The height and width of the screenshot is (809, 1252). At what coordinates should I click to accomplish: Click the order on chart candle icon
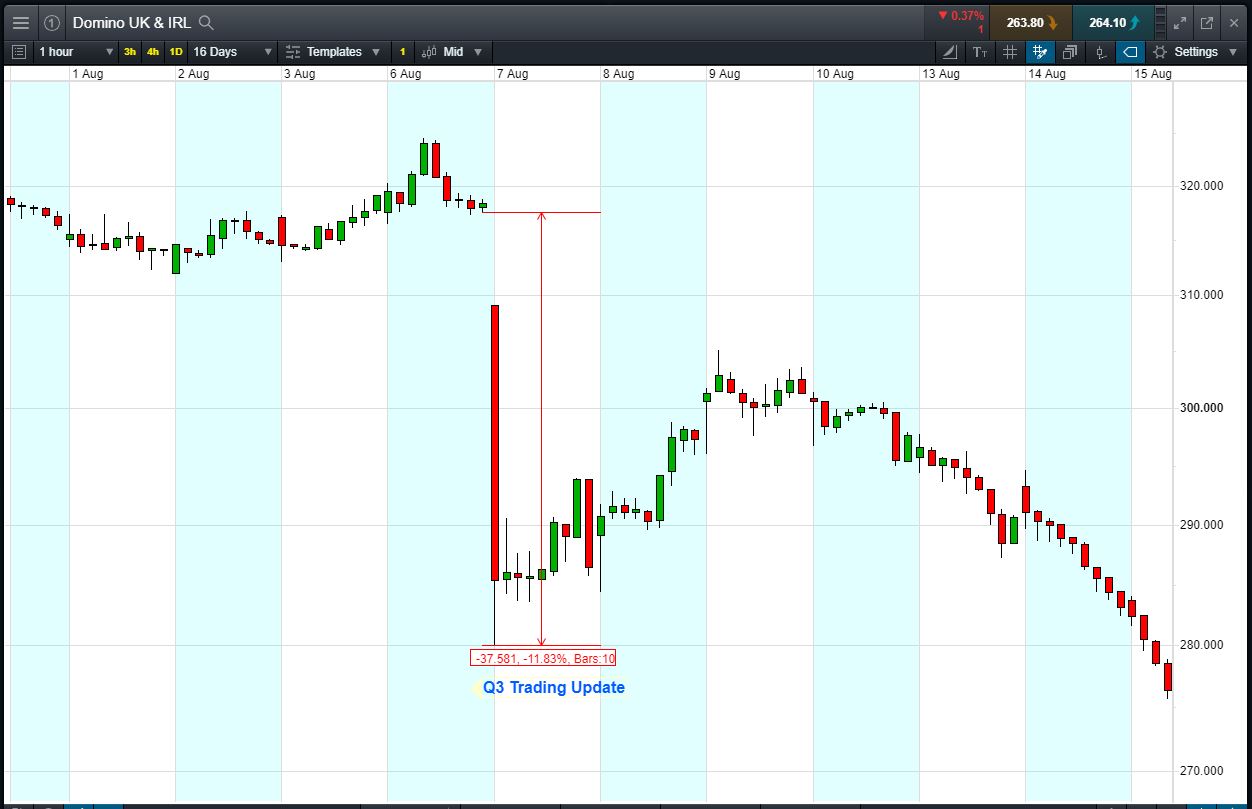pos(1100,52)
